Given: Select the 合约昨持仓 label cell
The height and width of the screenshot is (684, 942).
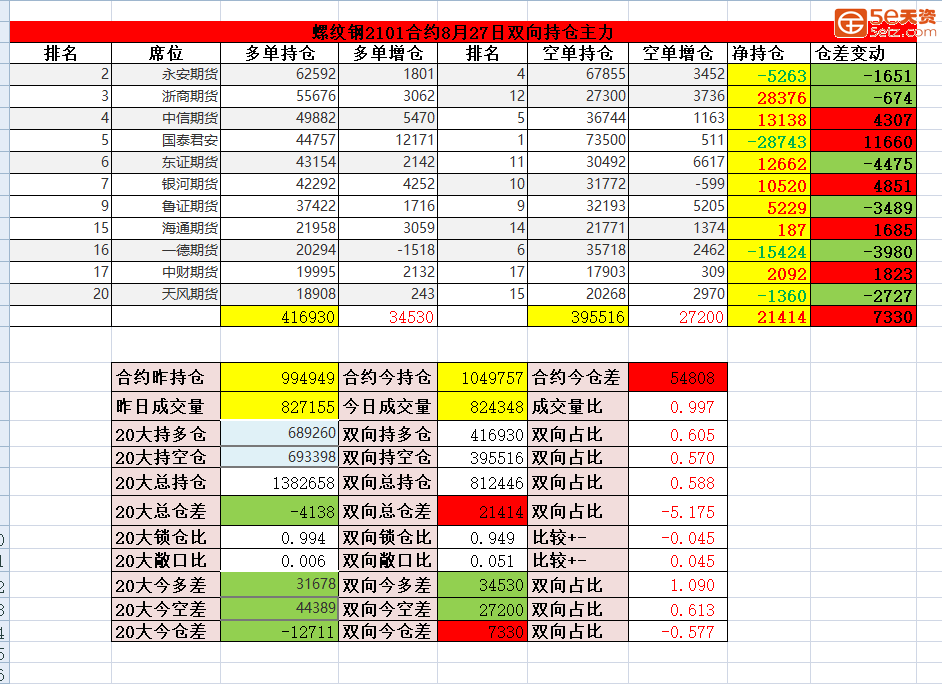Looking at the screenshot, I should 166,377.
